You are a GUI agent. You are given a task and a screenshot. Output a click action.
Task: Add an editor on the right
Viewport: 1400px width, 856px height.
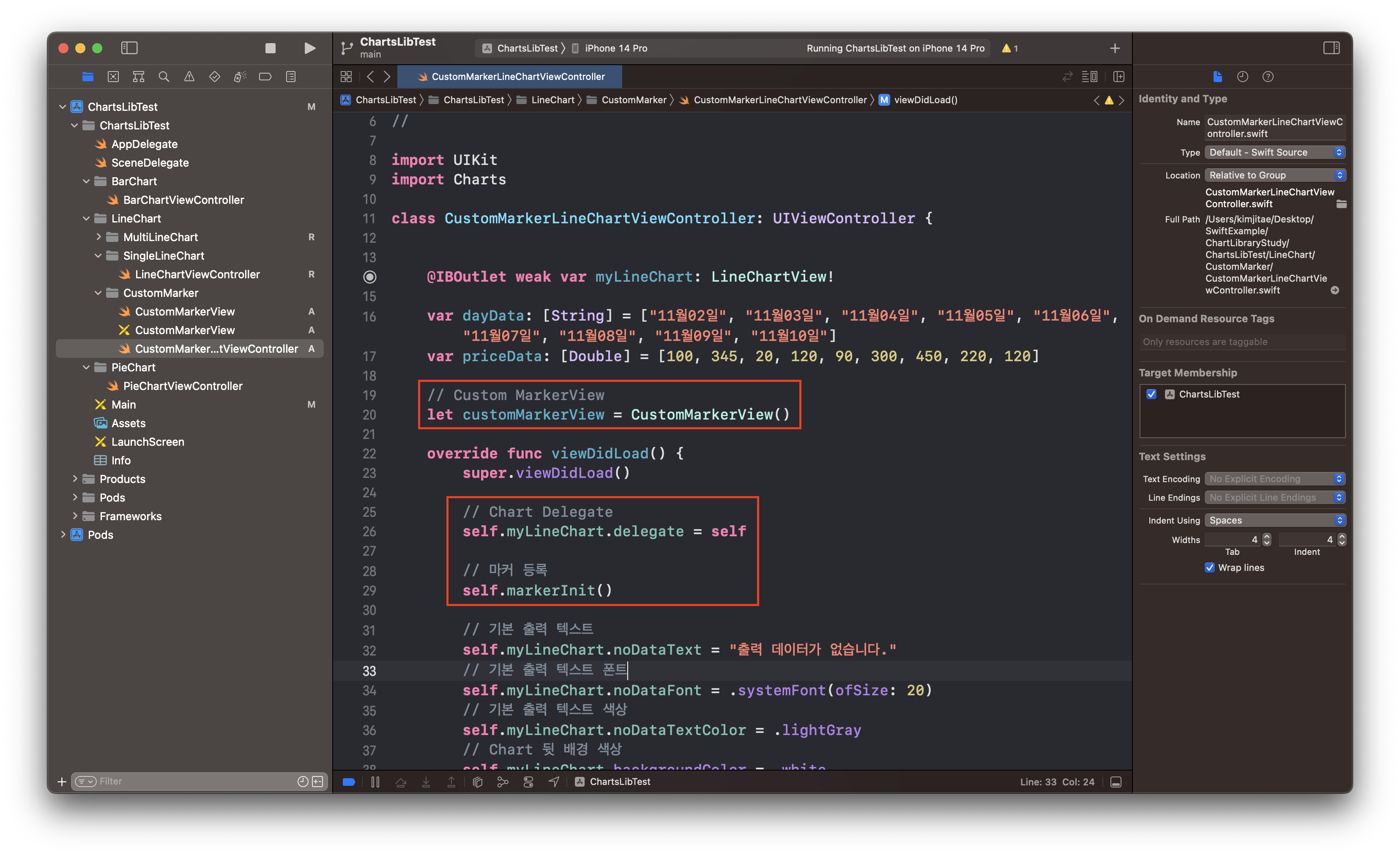coord(1119,77)
